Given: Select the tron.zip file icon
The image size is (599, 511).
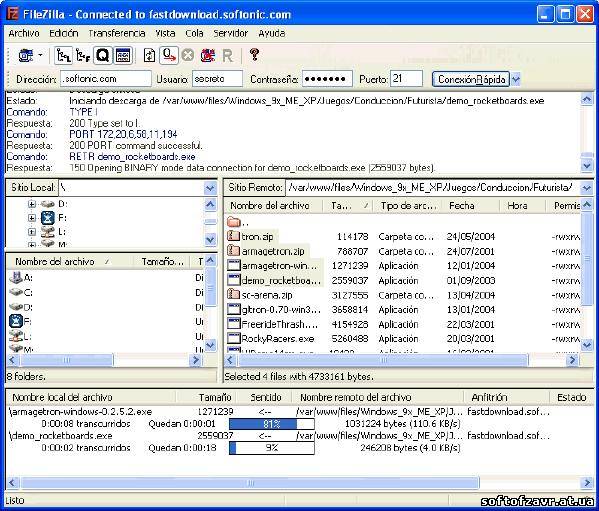Looking at the screenshot, I should (x=233, y=236).
